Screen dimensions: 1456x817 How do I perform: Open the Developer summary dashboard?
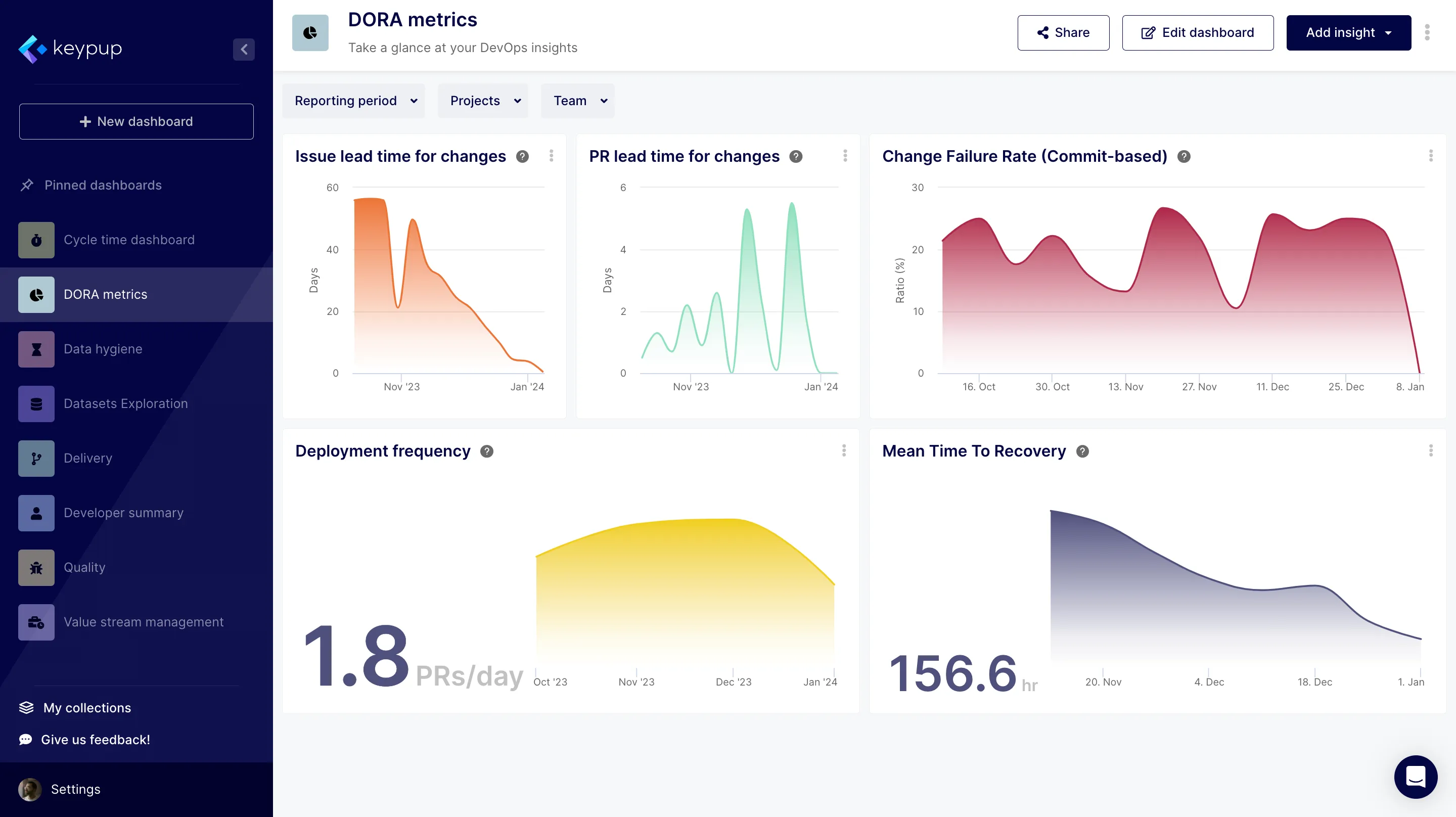[123, 513]
